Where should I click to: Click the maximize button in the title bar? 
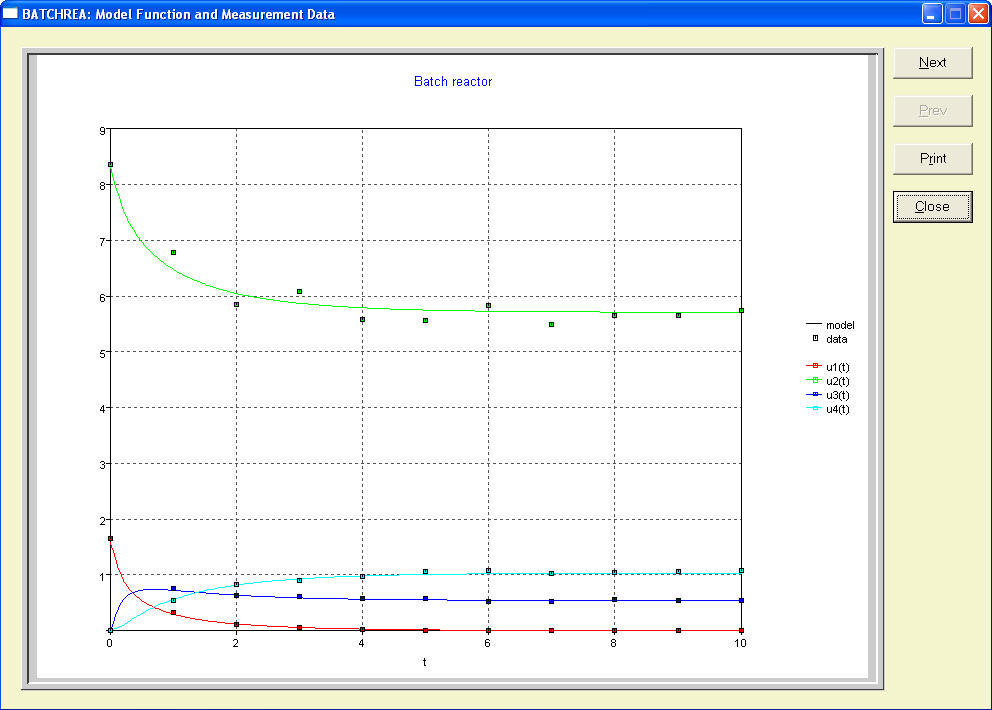[x=955, y=14]
